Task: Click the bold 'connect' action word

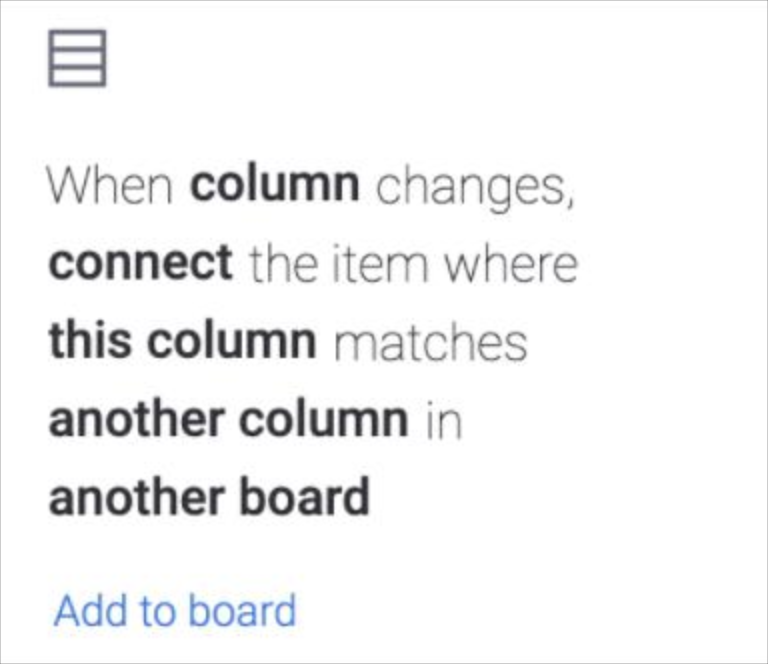Action: point(140,263)
